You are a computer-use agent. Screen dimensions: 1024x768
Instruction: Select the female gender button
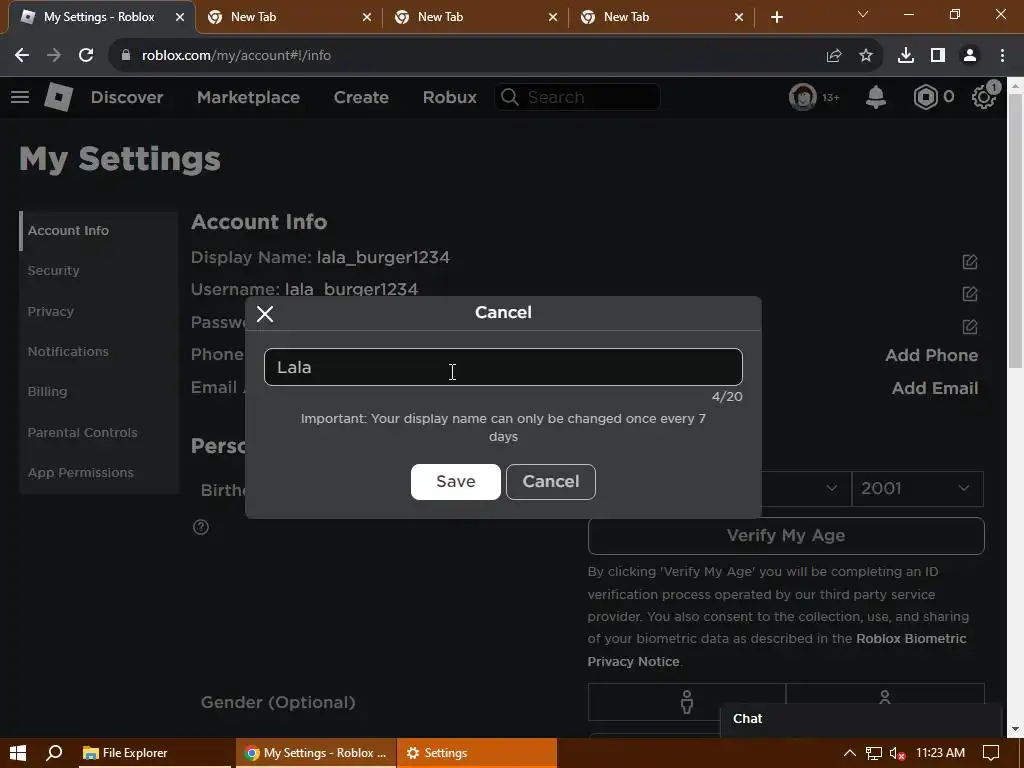click(686, 702)
